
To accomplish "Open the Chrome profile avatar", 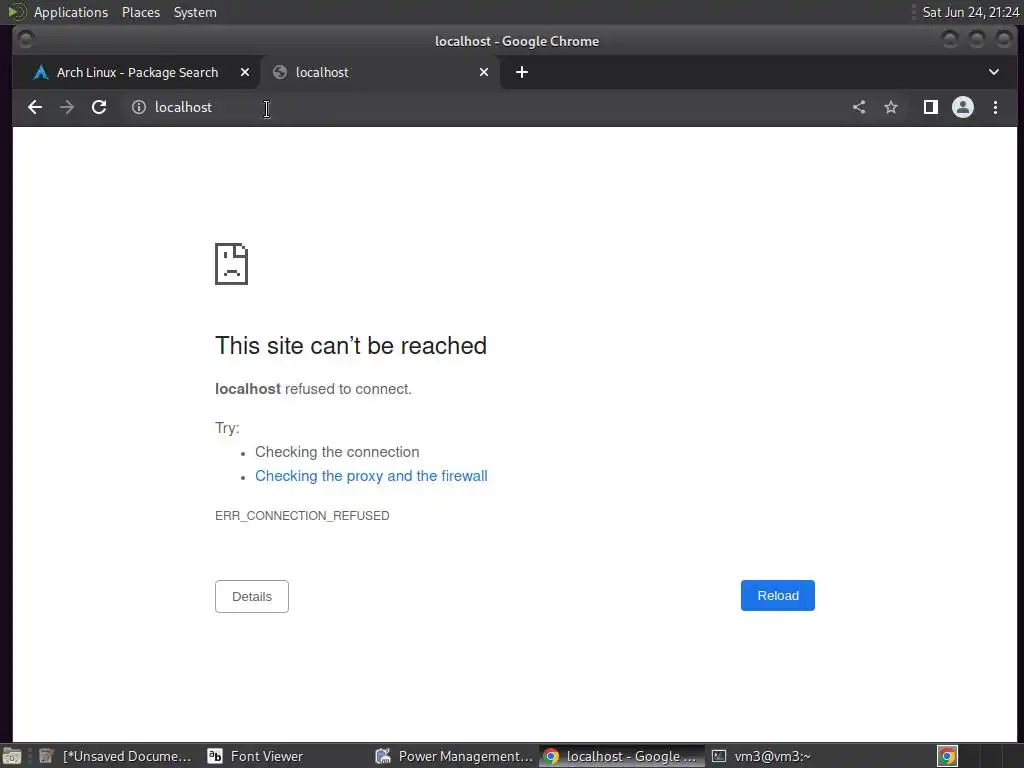I will pyautogui.click(x=963, y=107).
